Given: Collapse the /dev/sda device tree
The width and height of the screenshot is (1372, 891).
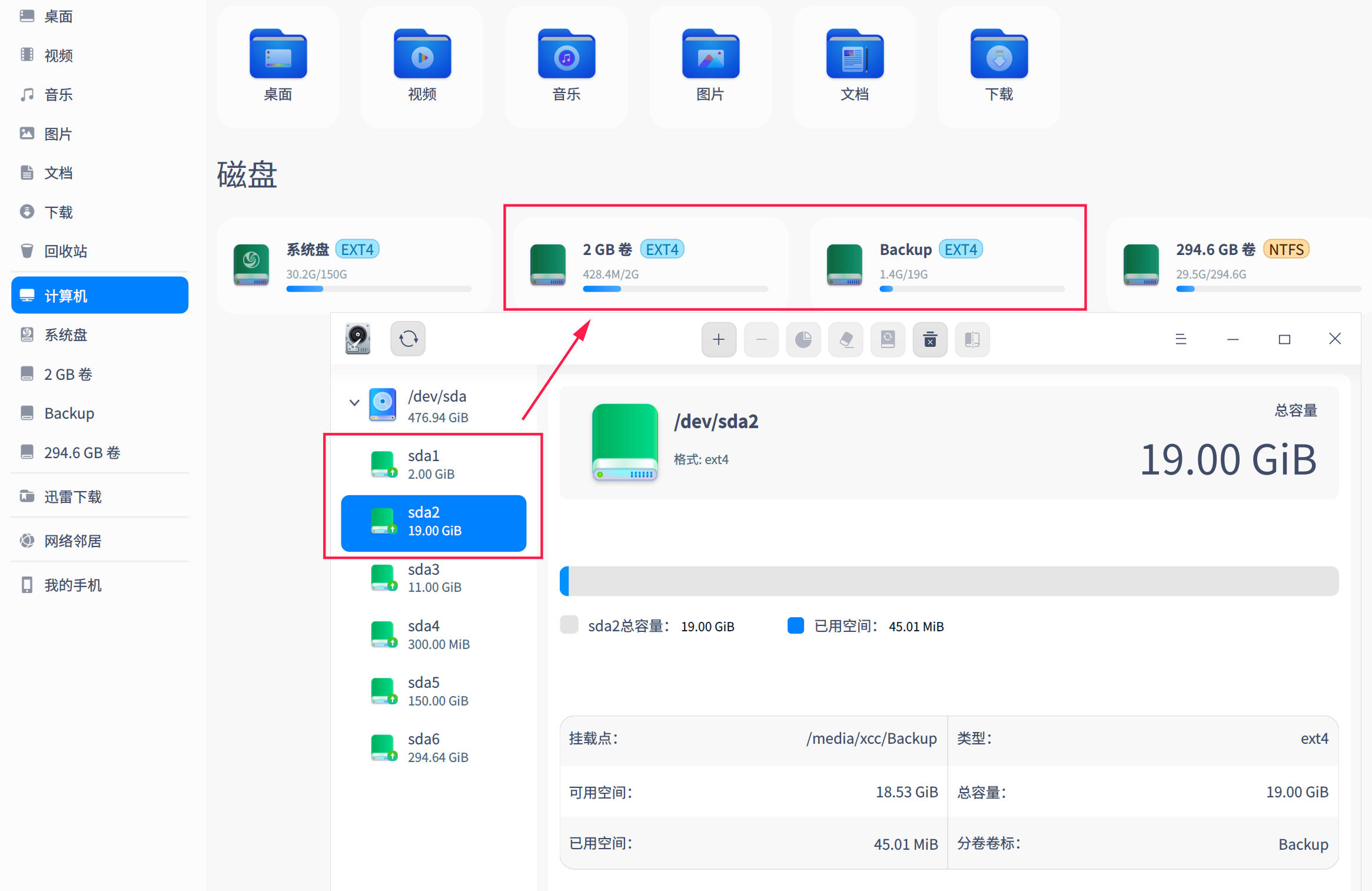Looking at the screenshot, I should click(354, 403).
